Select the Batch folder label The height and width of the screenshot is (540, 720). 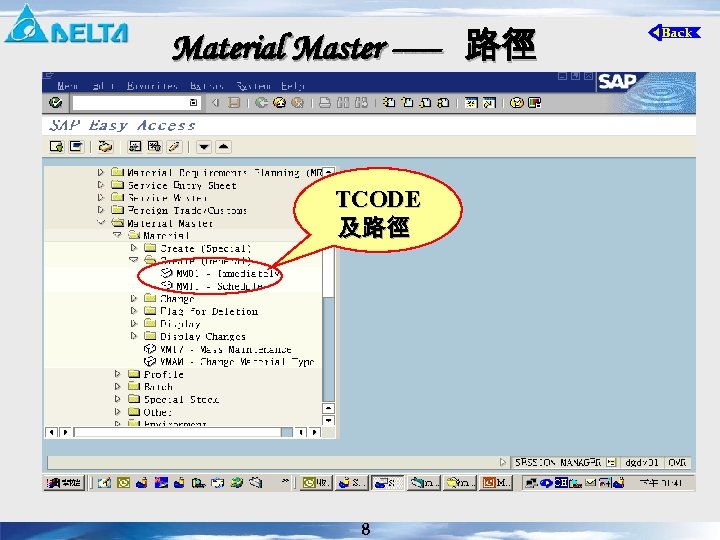(158, 387)
